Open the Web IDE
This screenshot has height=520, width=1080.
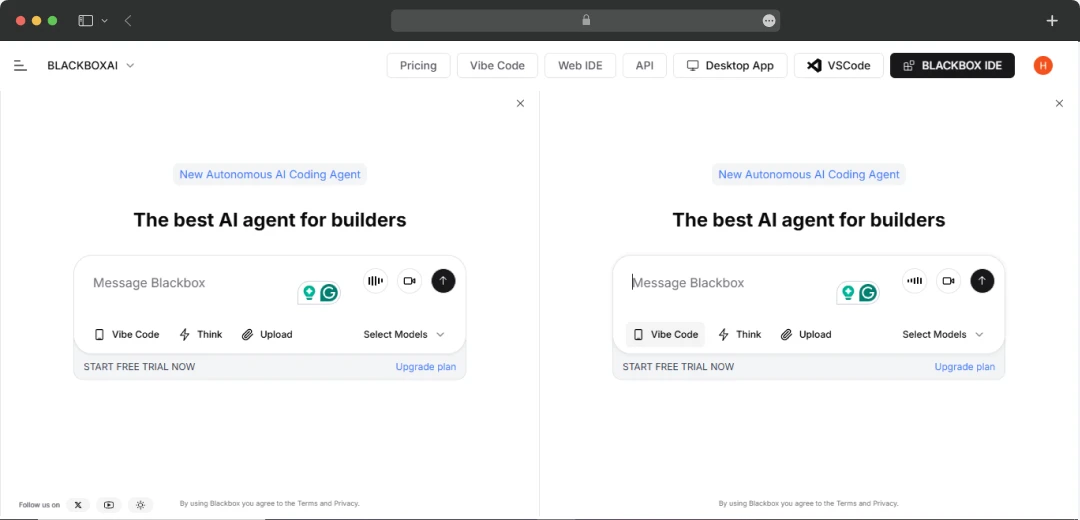(x=580, y=65)
